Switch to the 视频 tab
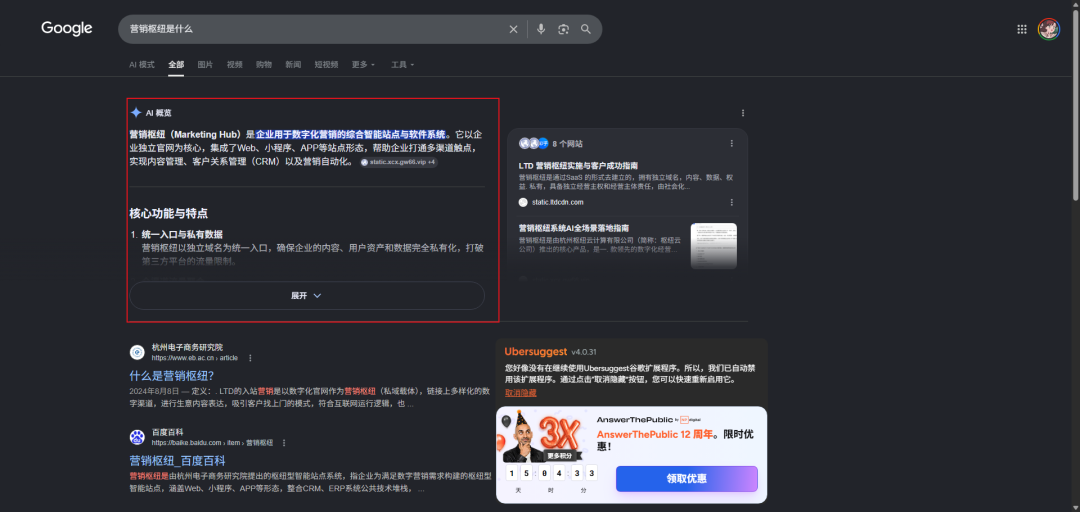The image size is (1080, 512). 235,64
